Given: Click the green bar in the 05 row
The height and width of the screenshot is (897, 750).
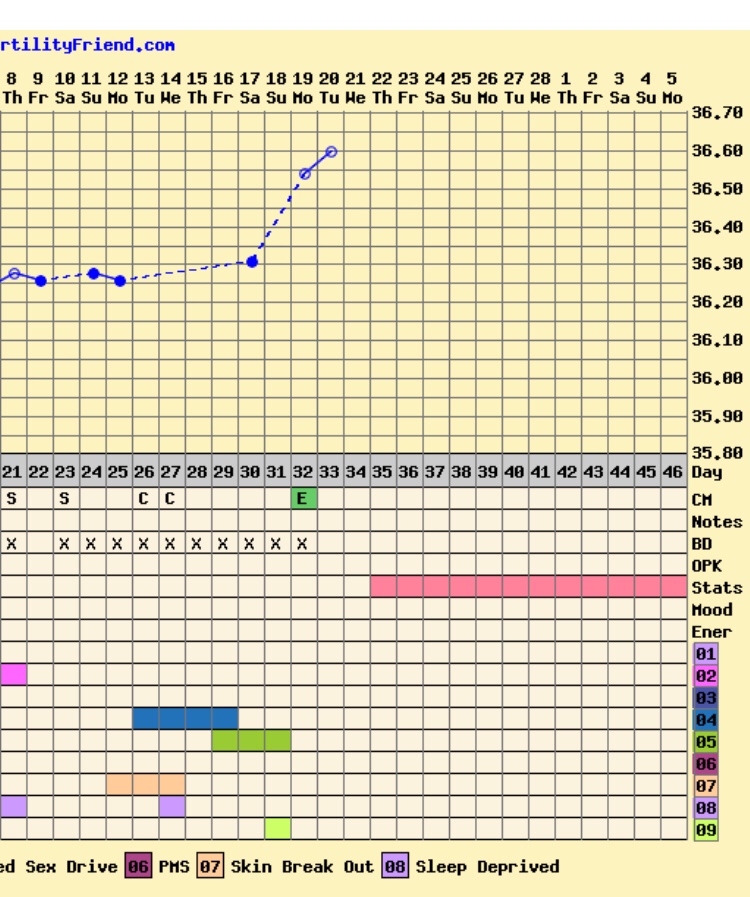Looking at the screenshot, I should (251, 741).
